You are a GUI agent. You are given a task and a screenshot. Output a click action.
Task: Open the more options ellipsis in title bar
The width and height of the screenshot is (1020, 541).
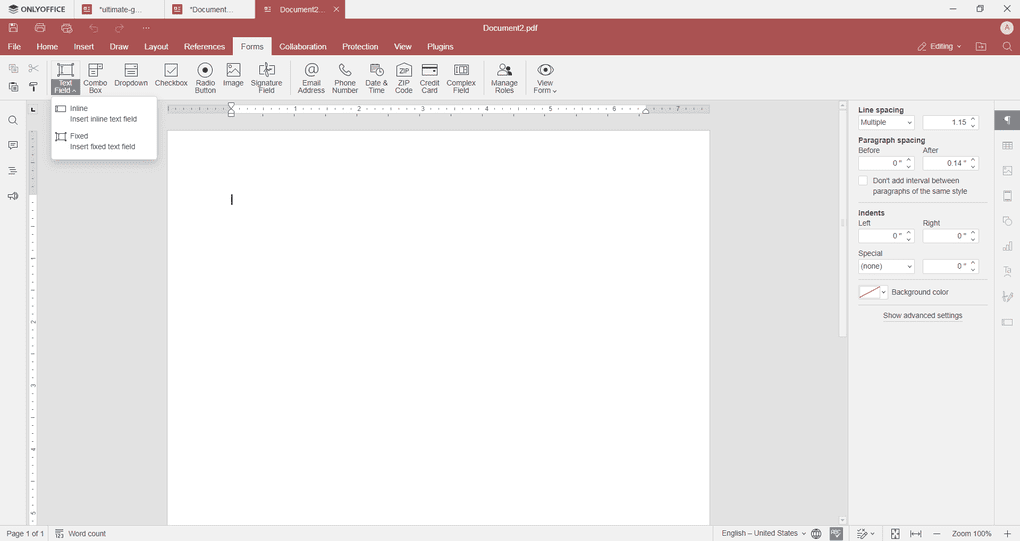click(x=146, y=28)
